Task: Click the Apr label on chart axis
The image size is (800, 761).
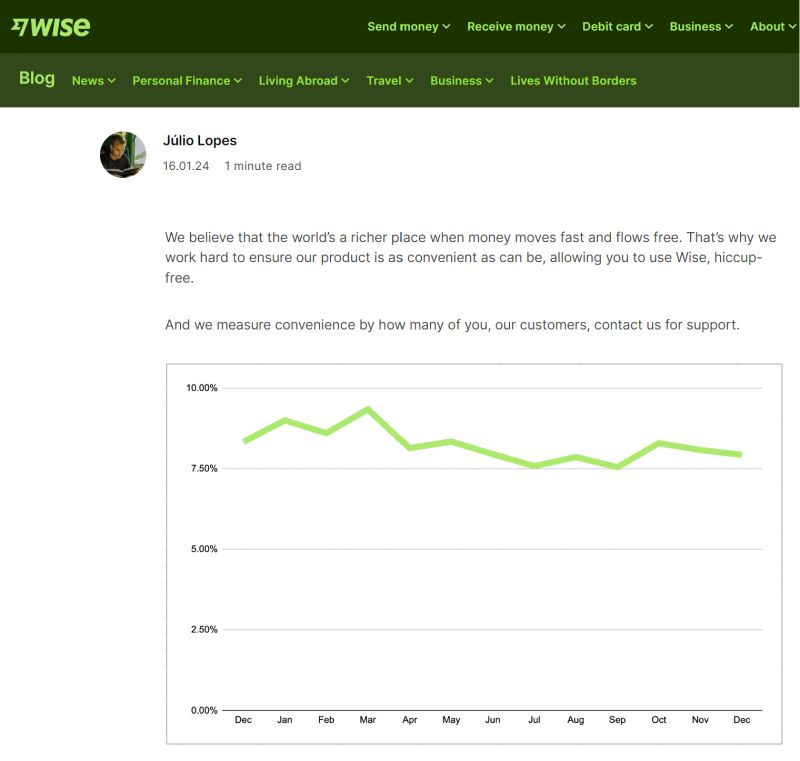Action: pos(410,720)
